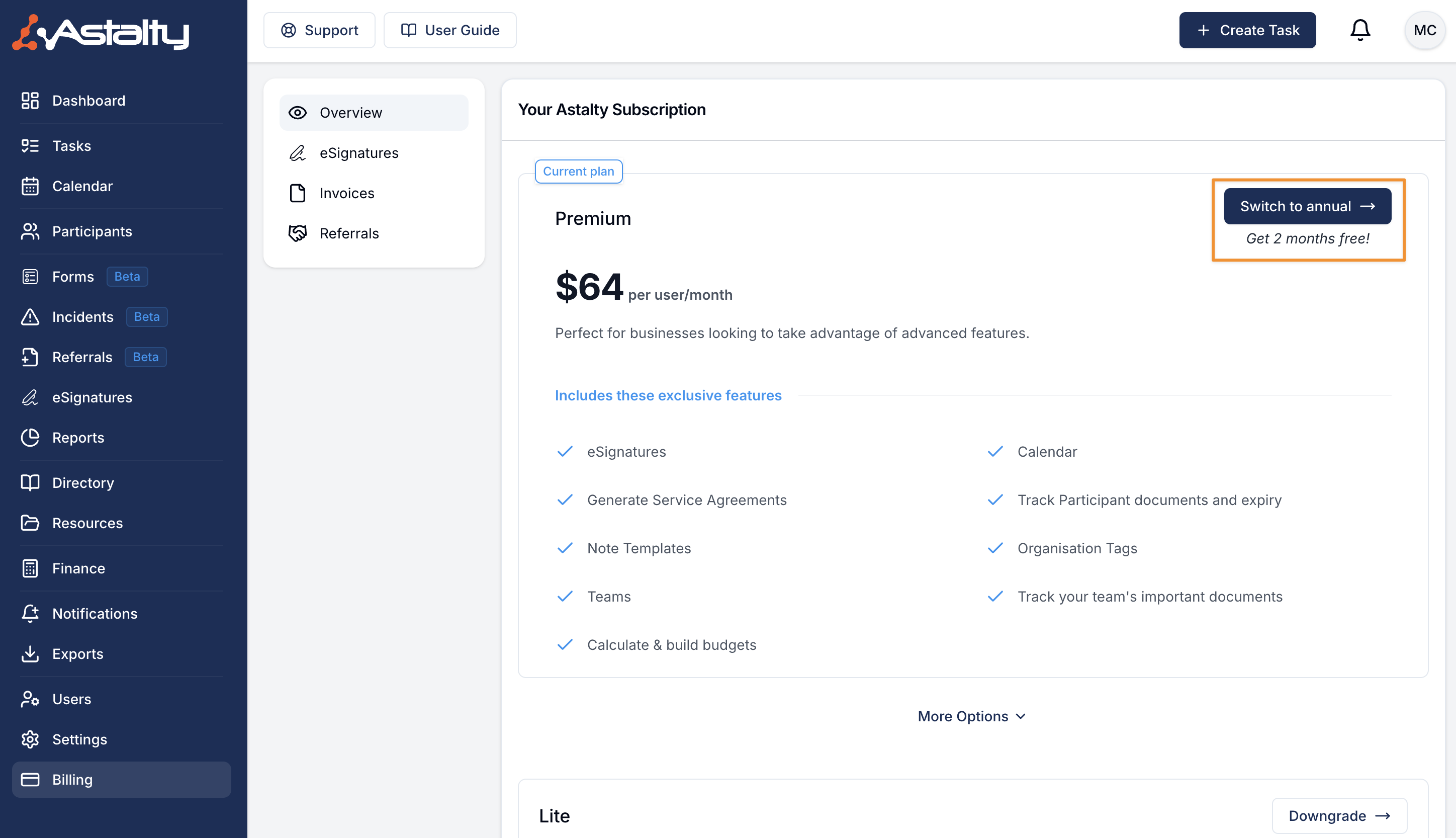The image size is (1456, 838).
Task: Select the Invoices billing tab
Action: (346, 193)
